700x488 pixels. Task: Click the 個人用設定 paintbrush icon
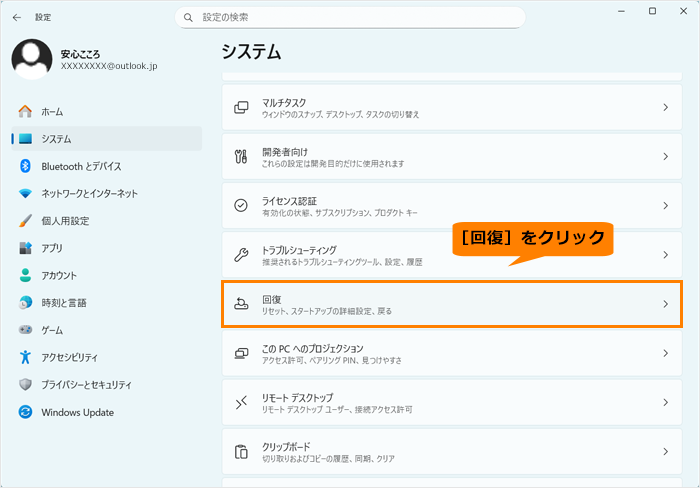click(25, 221)
